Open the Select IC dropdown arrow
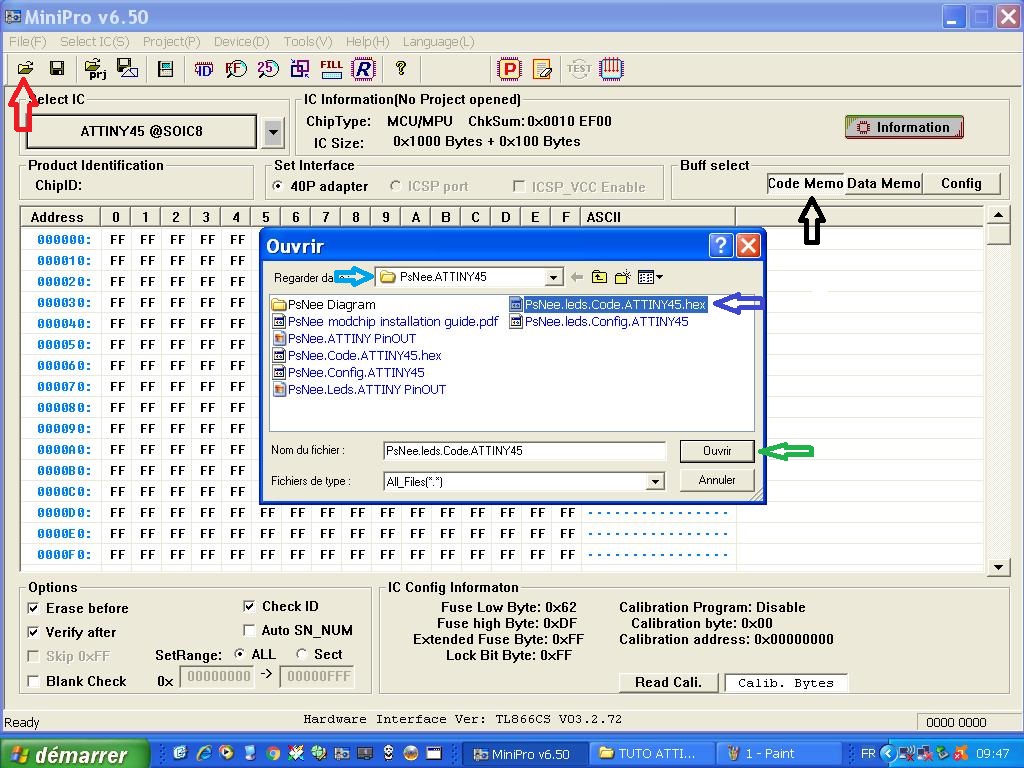 [274, 132]
